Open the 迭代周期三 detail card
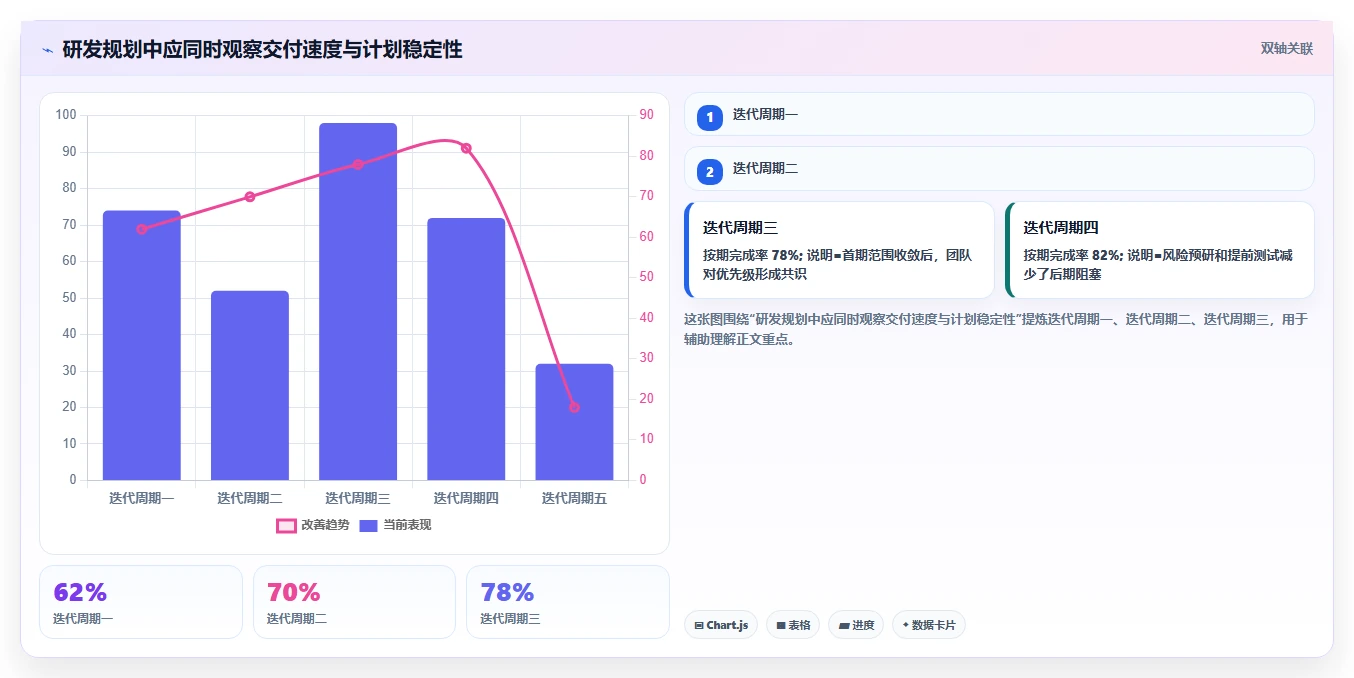Viewport: 1354px width, 678px height. click(x=839, y=250)
